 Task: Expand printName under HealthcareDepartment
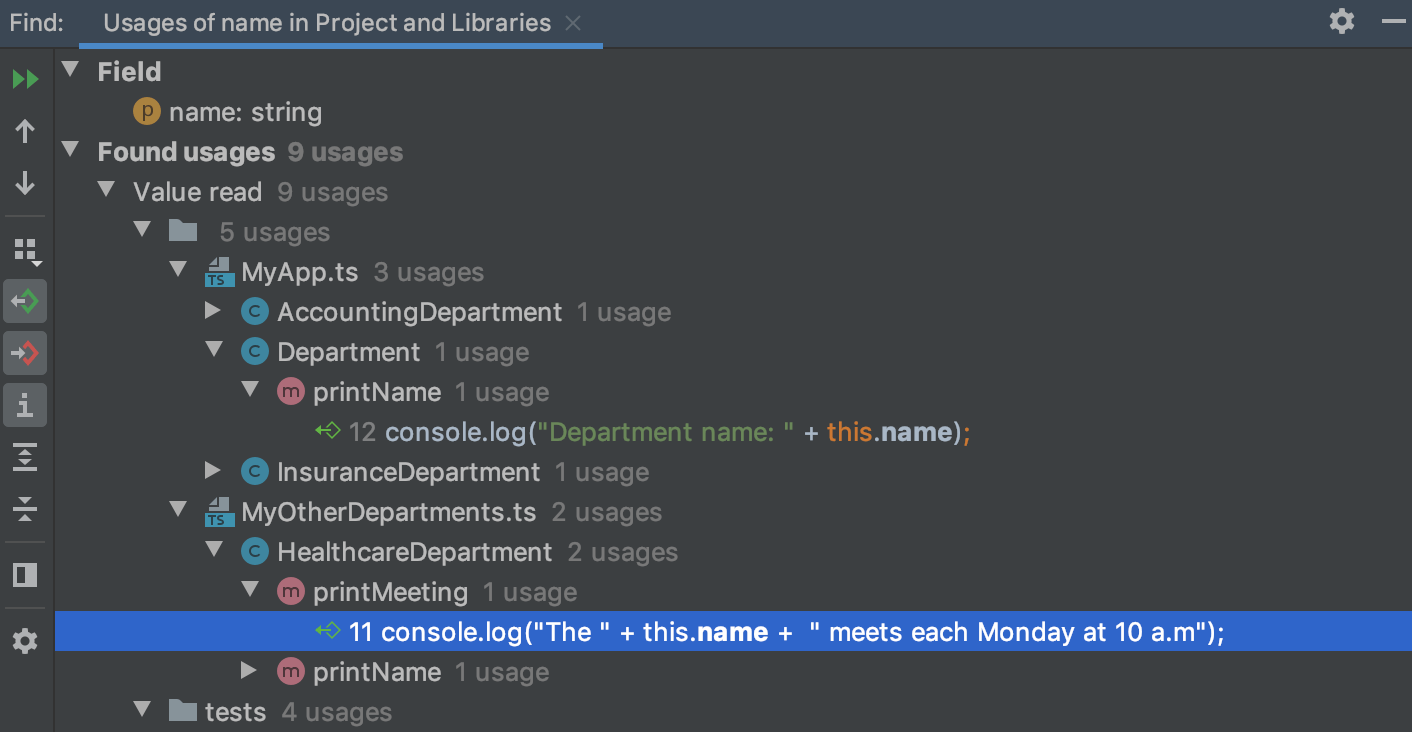click(x=249, y=671)
